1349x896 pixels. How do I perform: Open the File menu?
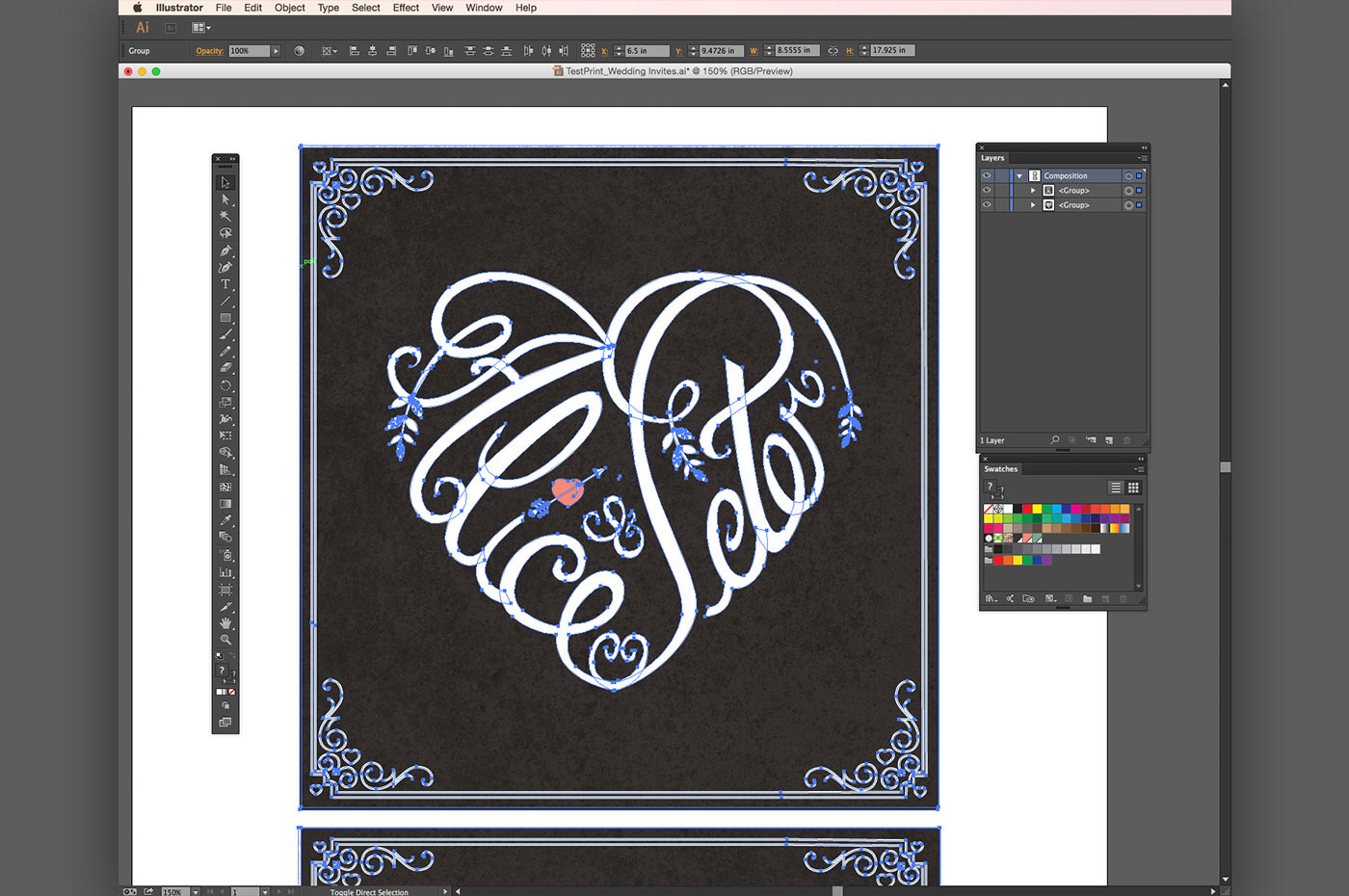pos(224,8)
